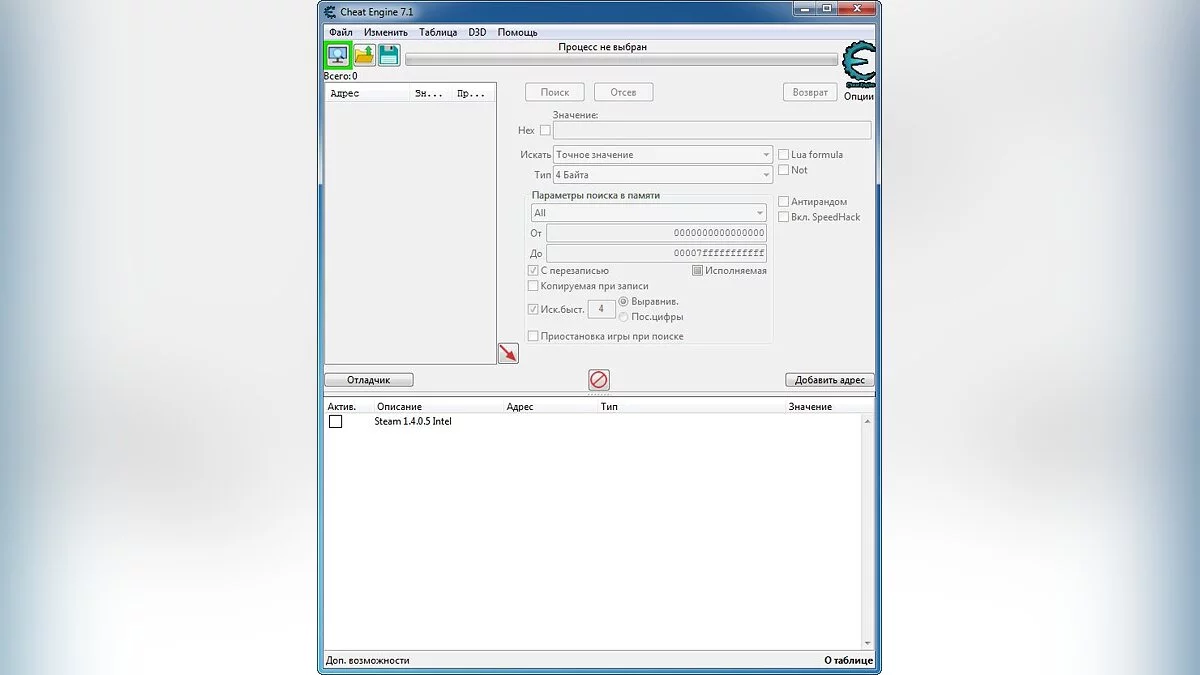This screenshot has height=675, width=1200.
Task: Enable the Вкл. SpeedHack checkbox
Action: click(784, 217)
